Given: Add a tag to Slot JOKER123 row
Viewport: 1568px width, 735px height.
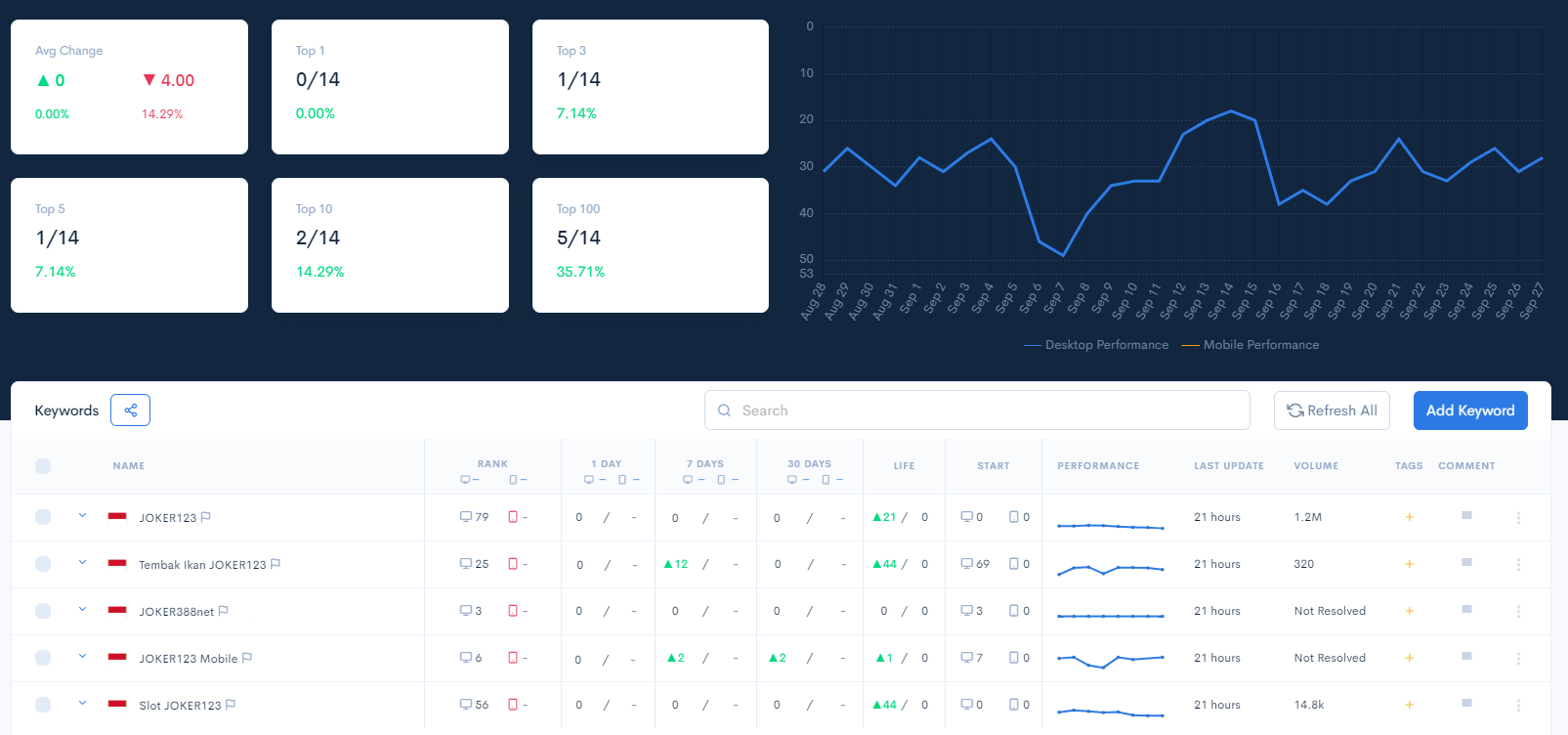Looking at the screenshot, I should 1409,705.
